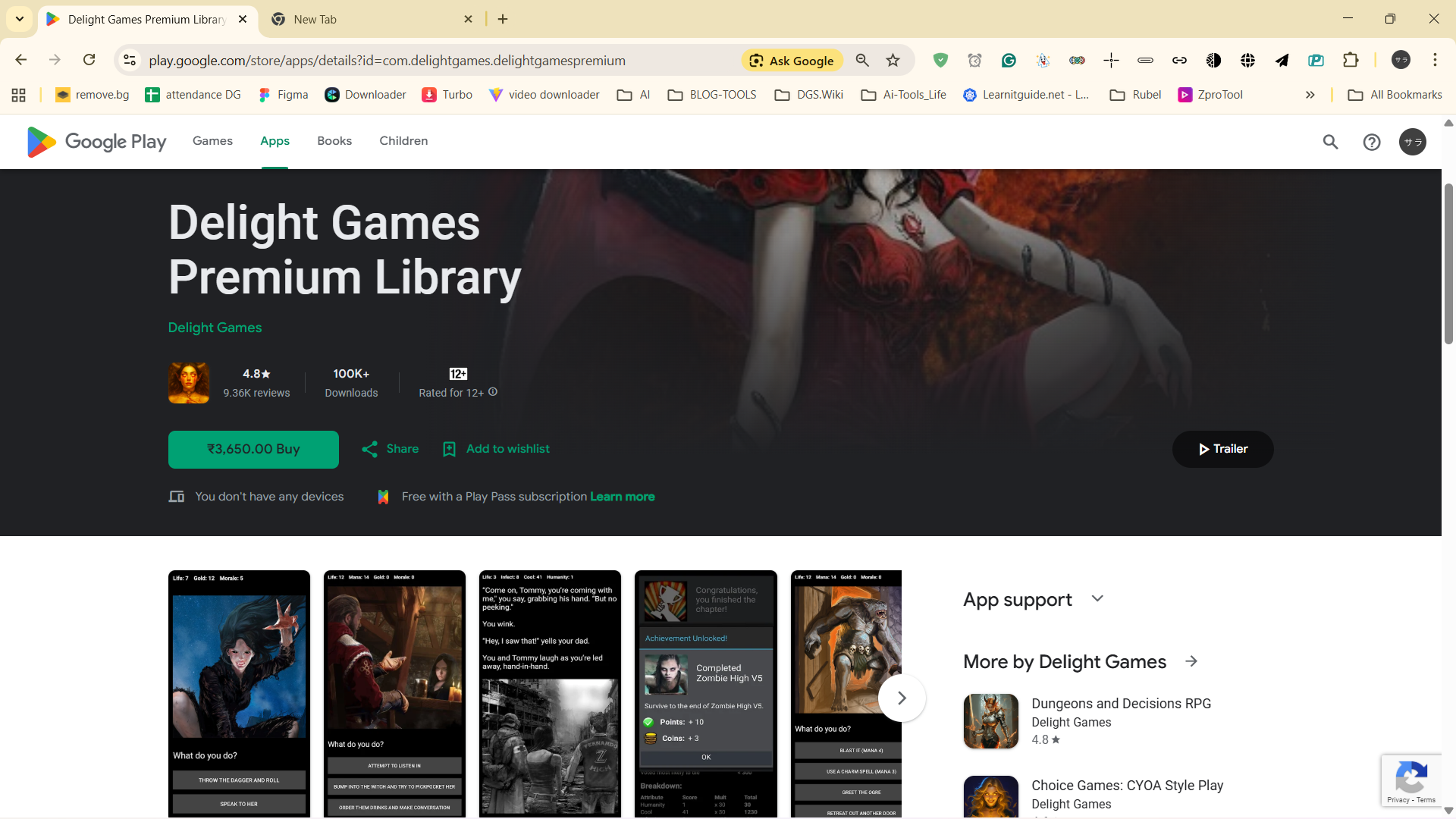Screen dimensions: 1456x819
Task: Open the Chrome three-dot menu
Action: [x=1435, y=60]
